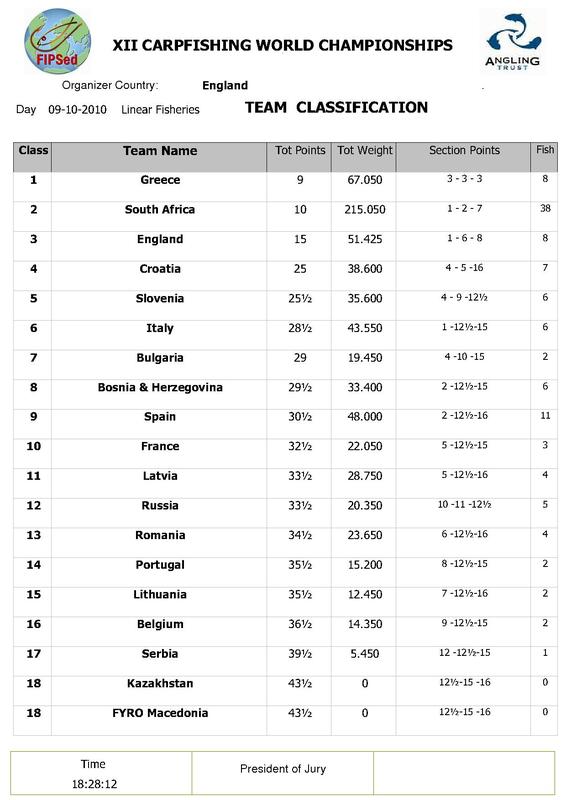Click the Linear Fisheries venue text

pyautogui.click(x=160, y=110)
